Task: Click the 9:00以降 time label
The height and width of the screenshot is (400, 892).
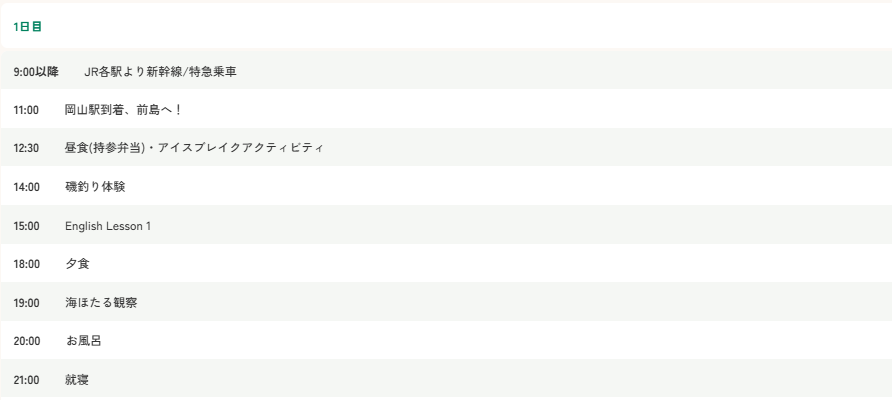Action: [36, 72]
